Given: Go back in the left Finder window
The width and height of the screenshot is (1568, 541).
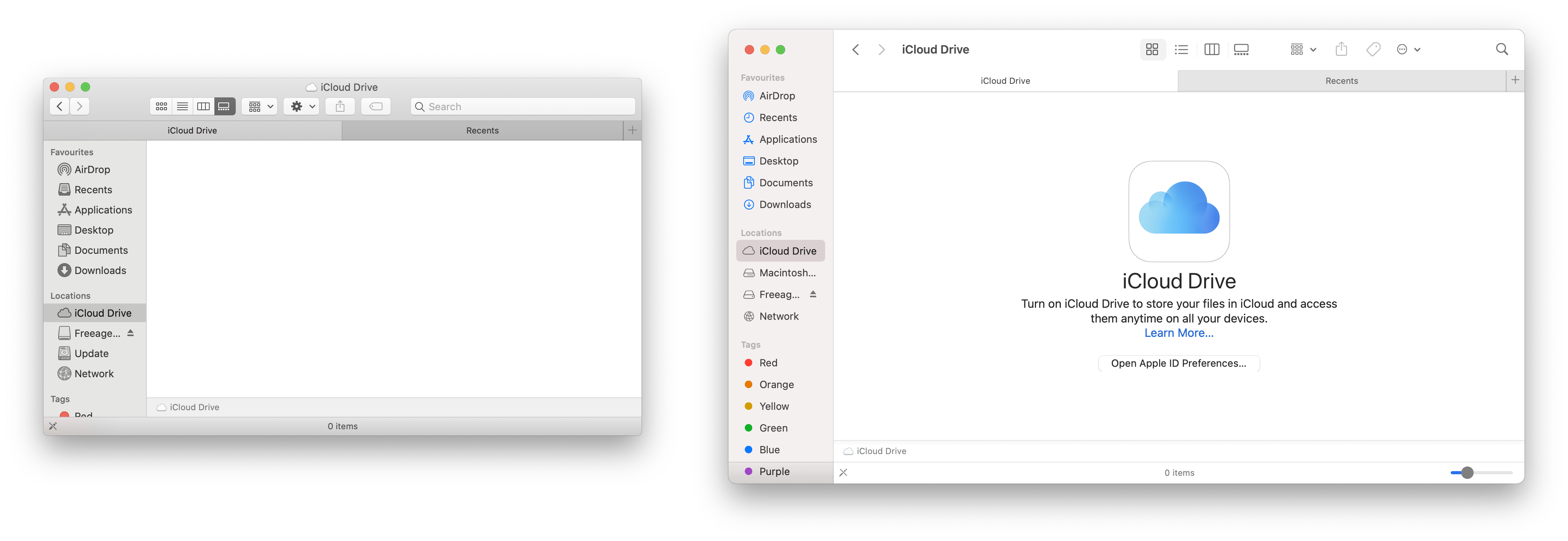Looking at the screenshot, I should (x=60, y=106).
